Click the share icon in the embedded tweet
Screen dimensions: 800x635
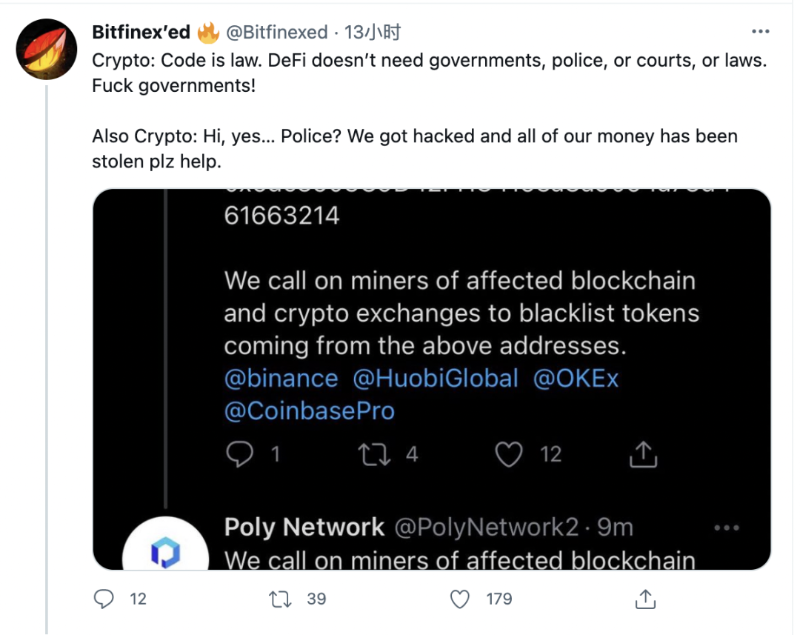643,454
